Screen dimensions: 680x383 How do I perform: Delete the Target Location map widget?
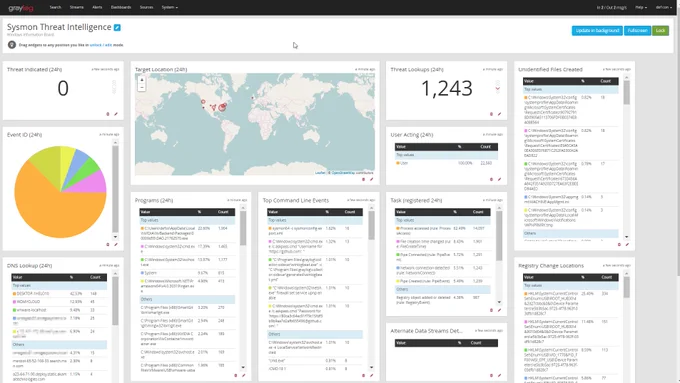click(x=363, y=179)
